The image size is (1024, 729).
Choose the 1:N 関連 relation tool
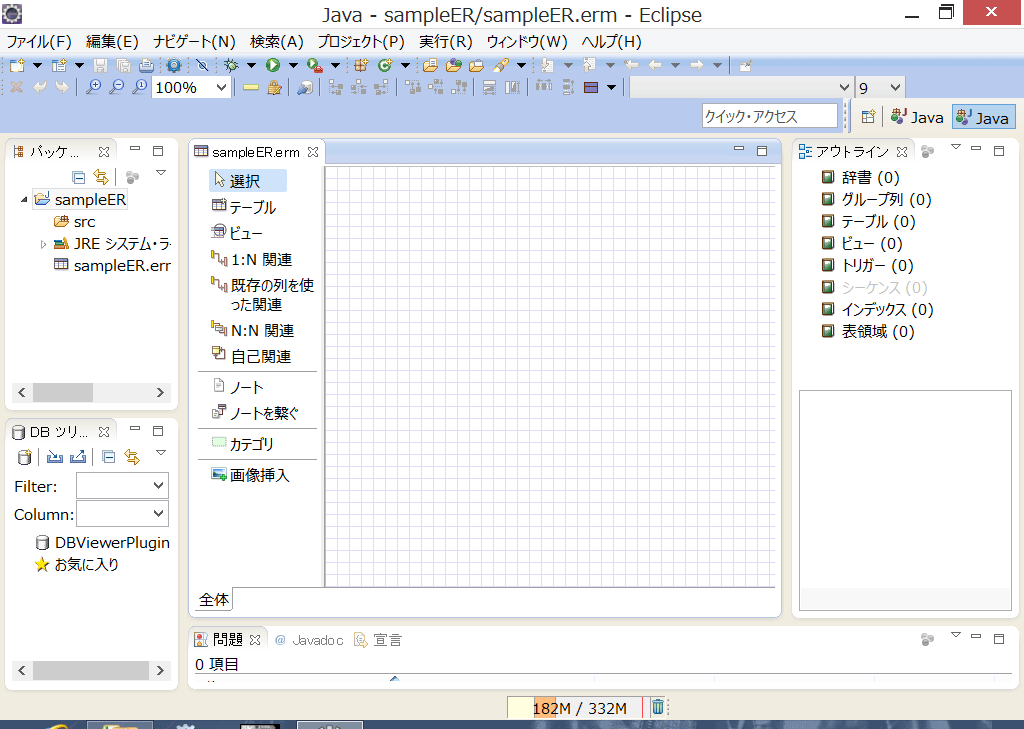(252, 259)
